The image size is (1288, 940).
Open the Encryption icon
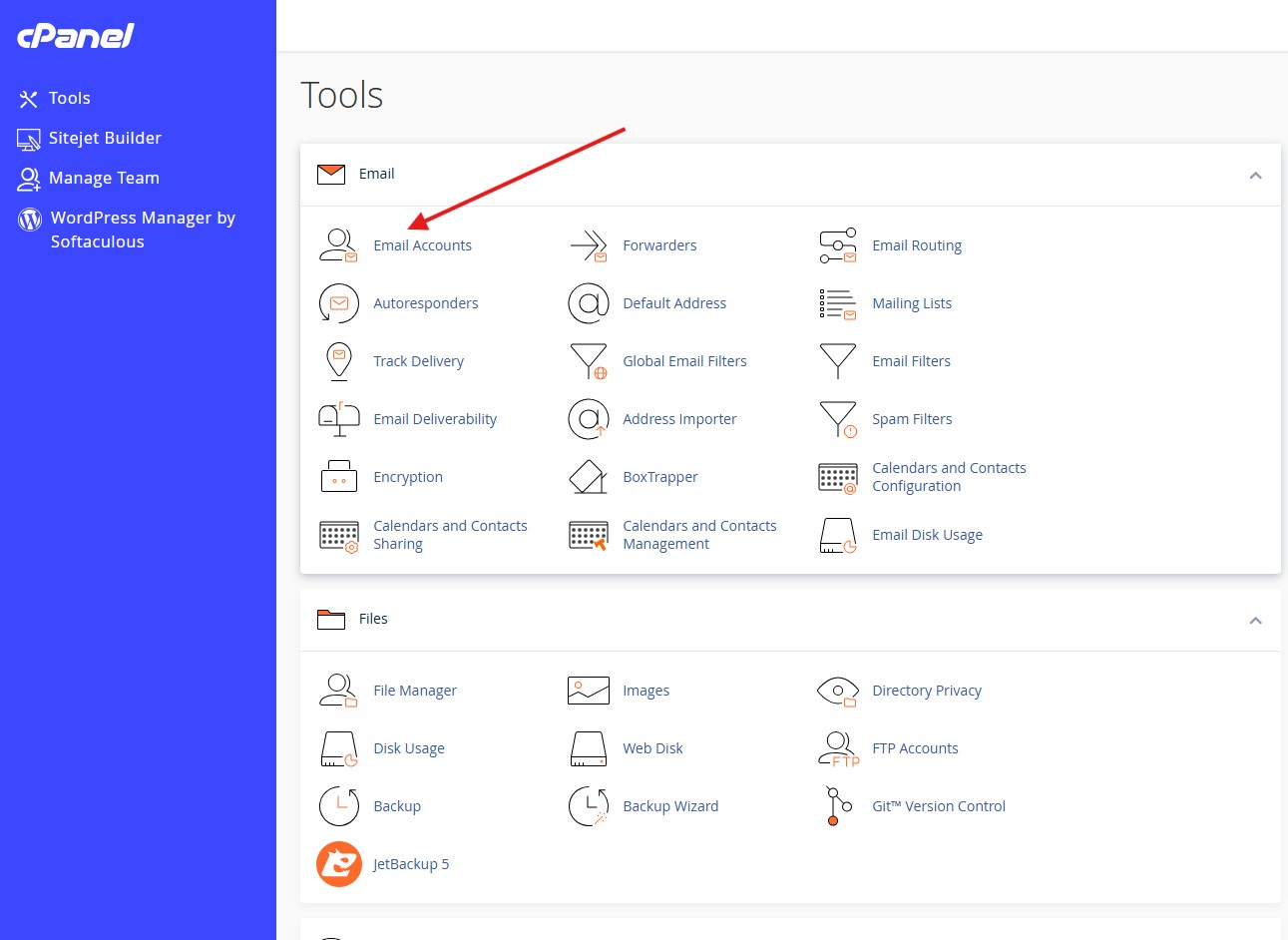(338, 477)
